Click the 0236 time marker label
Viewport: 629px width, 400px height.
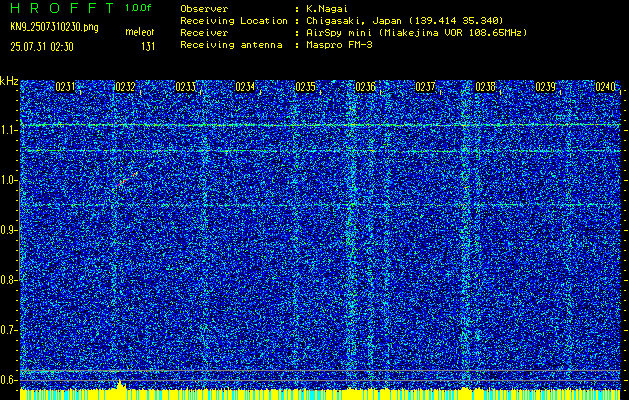(365, 87)
